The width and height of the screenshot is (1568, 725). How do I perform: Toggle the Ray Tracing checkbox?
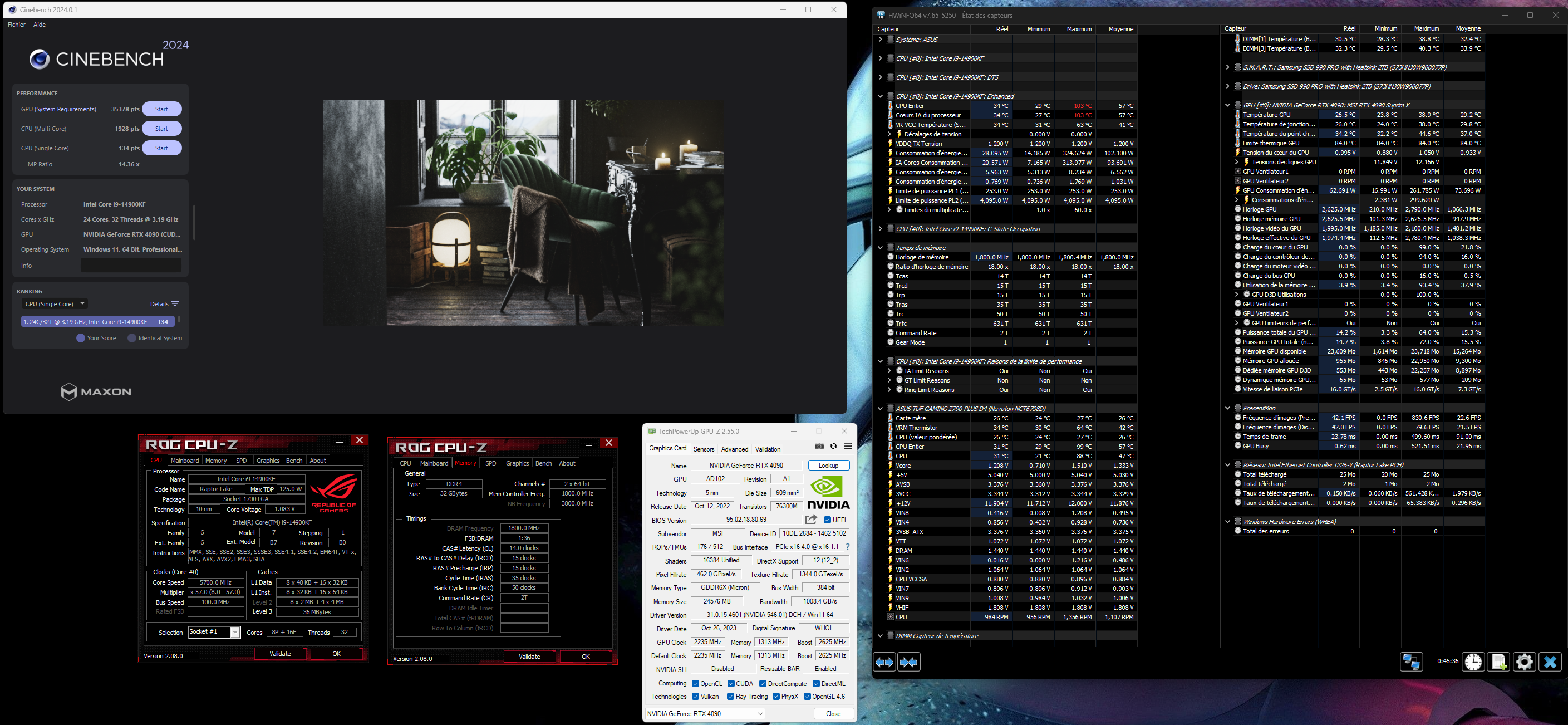[x=730, y=697]
